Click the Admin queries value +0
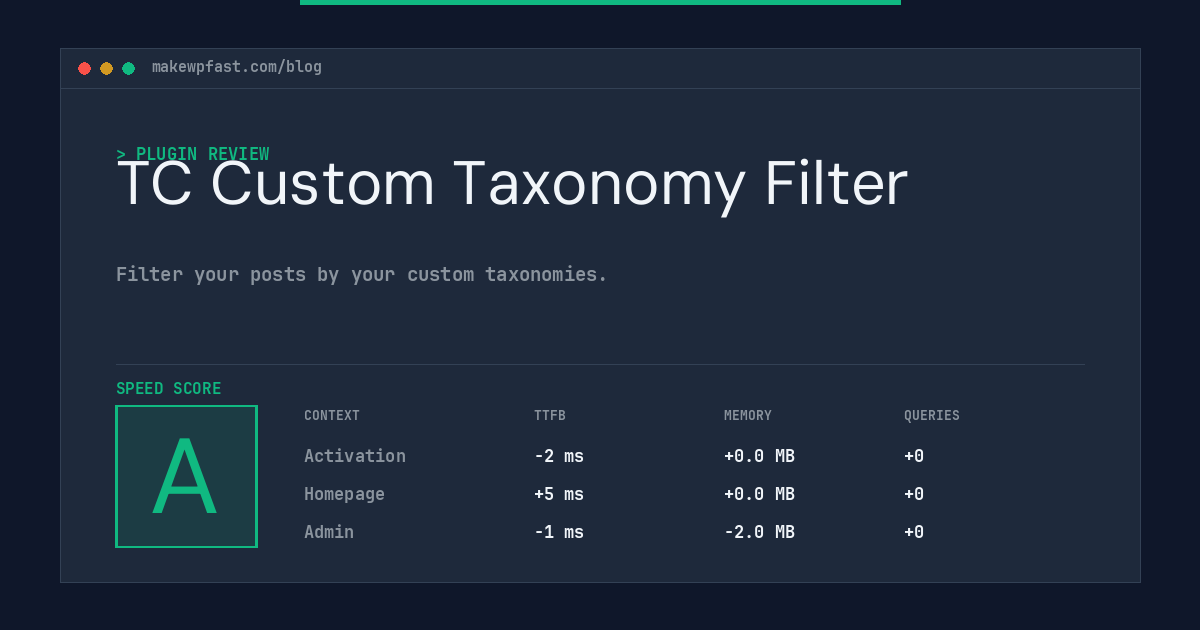Viewport: 1200px width, 630px height. click(x=914, y=532)
